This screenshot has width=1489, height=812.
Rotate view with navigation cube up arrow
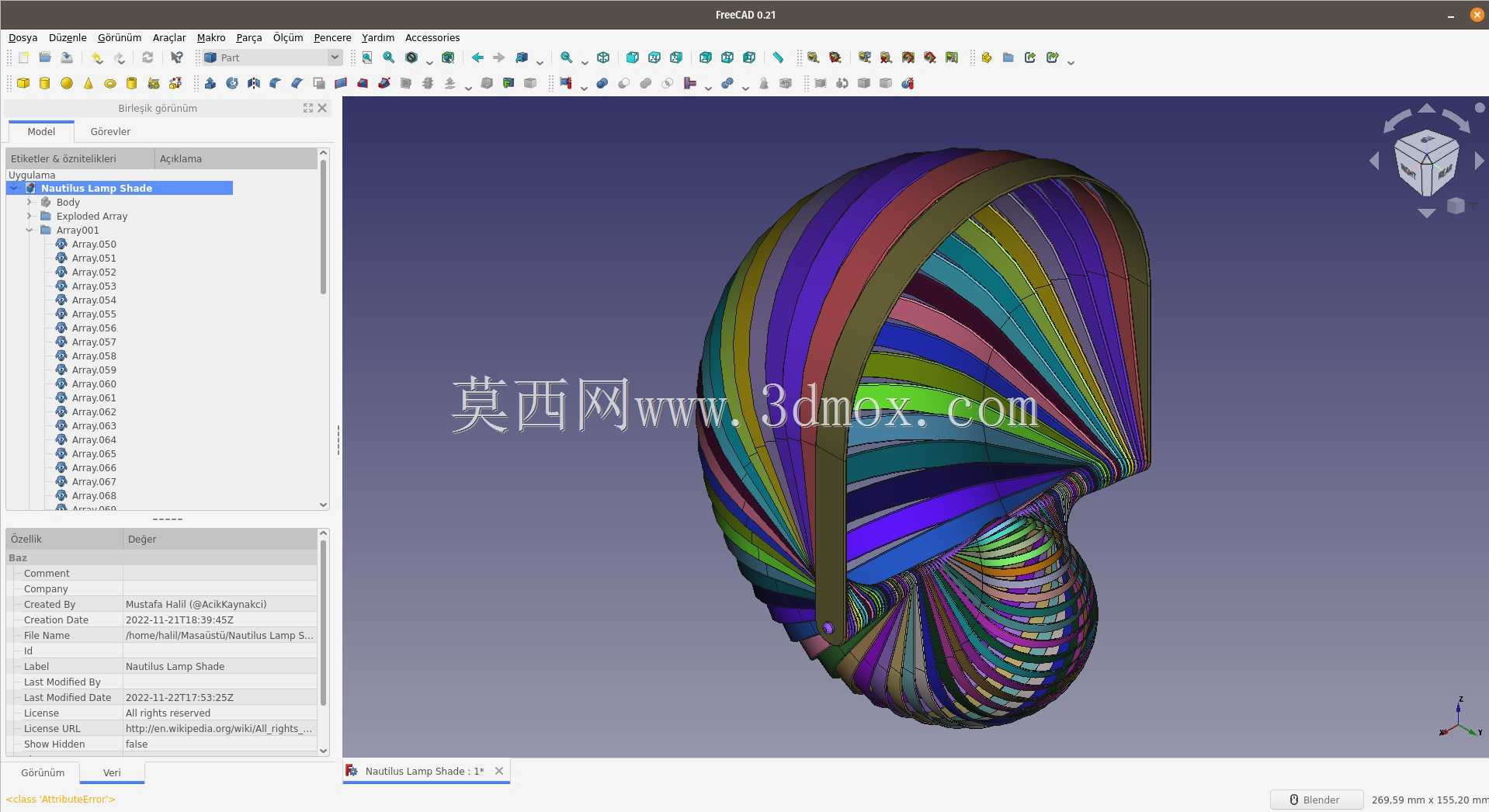[1427, 108]
